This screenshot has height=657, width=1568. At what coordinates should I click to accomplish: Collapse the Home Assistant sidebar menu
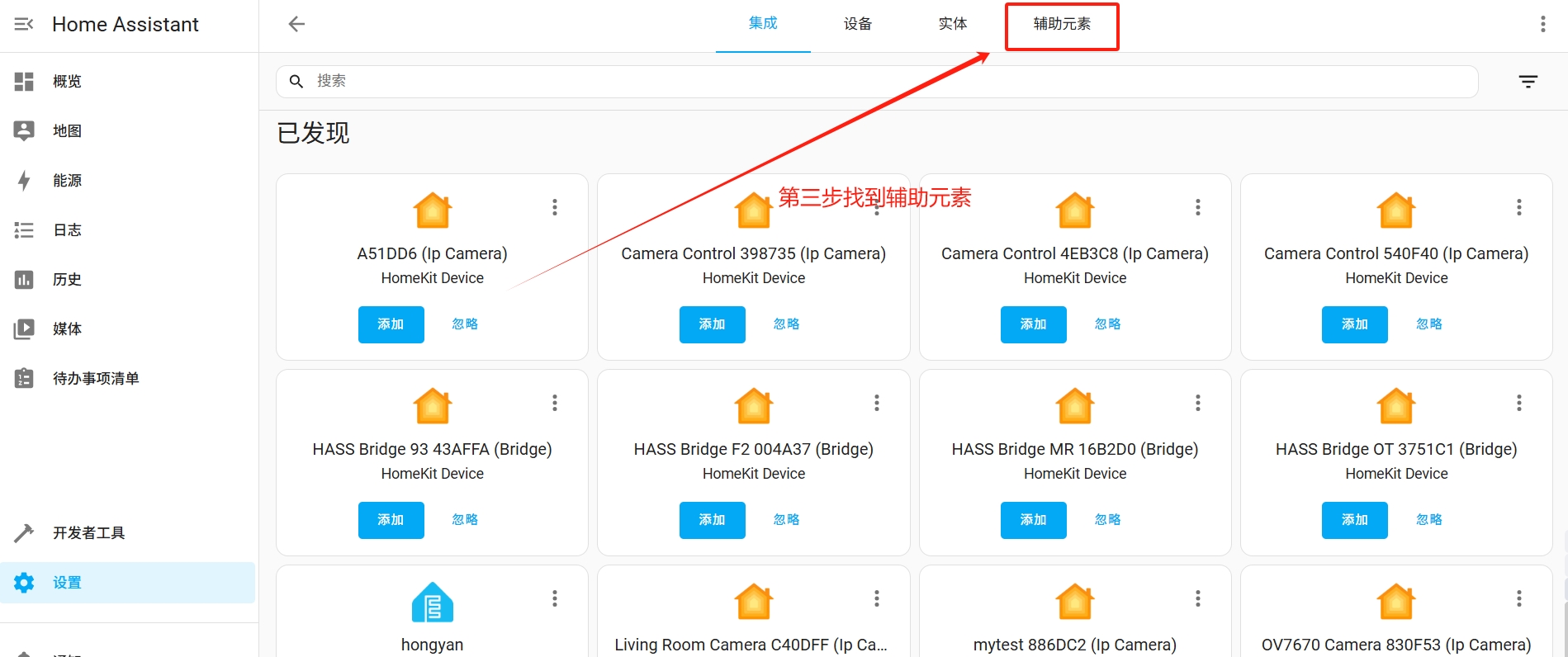point(24,24)
